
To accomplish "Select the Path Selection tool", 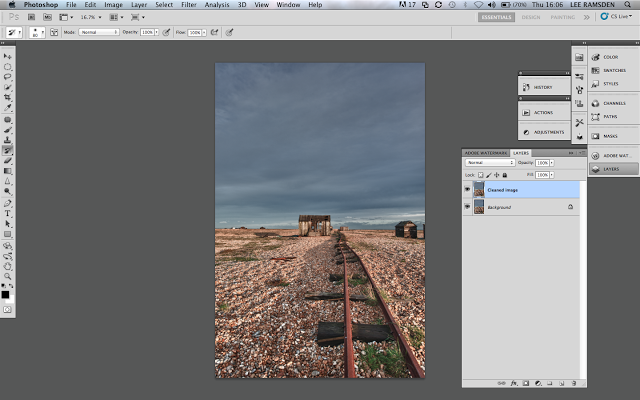I will [x=7, y=224].
